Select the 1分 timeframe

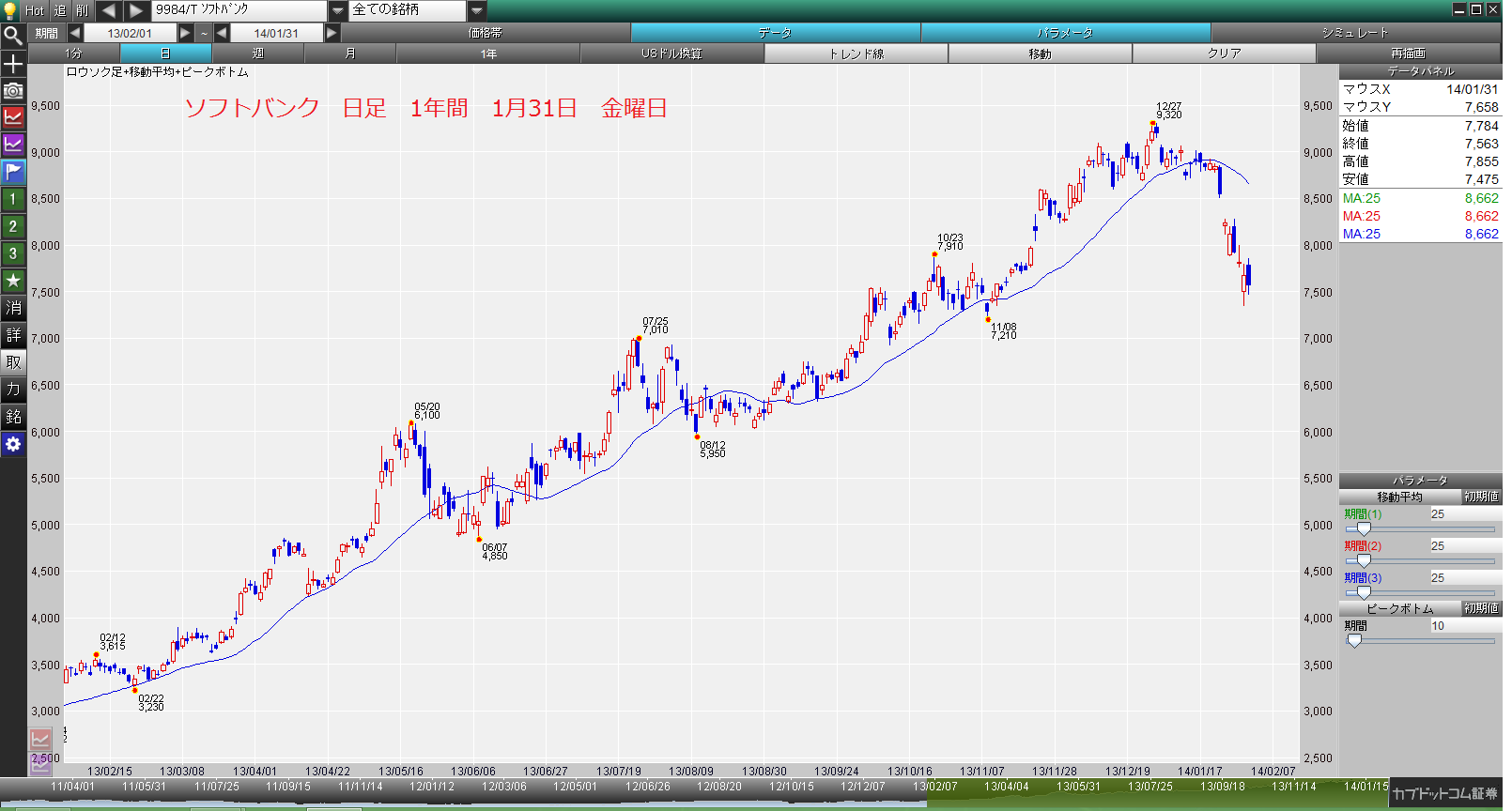pyautogui.click(x=73, y=54)
